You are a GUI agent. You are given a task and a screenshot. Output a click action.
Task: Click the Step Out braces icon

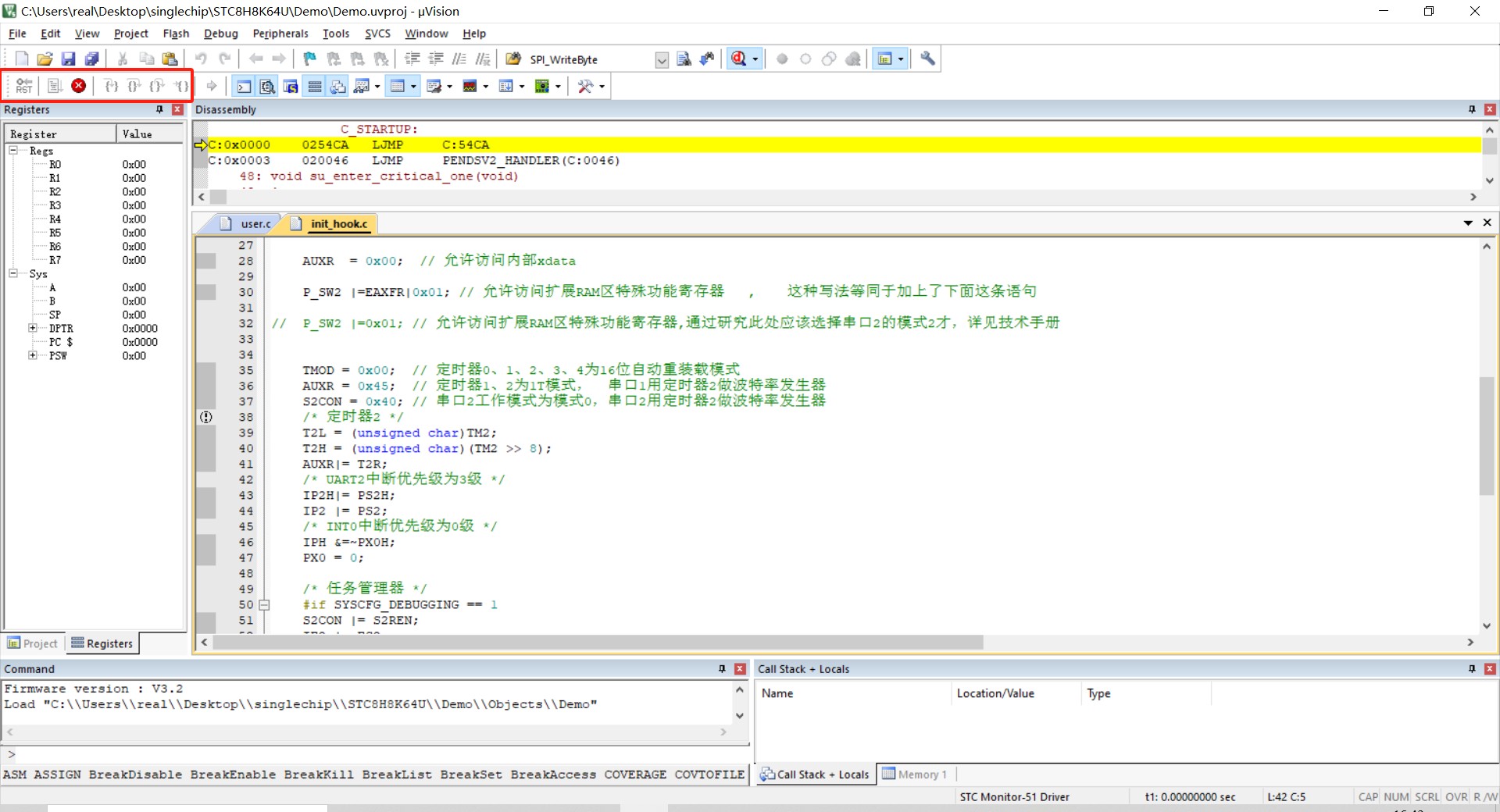[x=157, y=86]
